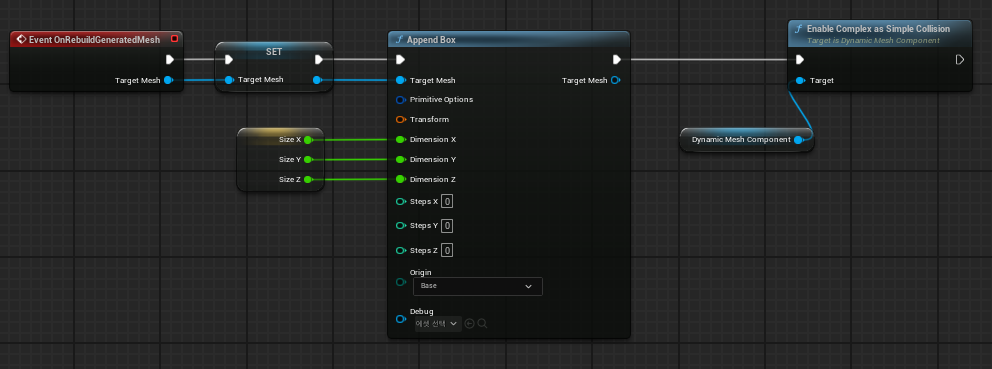The image size is (992, 369).
Task: Click exec output pin of Enable Complex as Simple Collision
Action: 960,59
